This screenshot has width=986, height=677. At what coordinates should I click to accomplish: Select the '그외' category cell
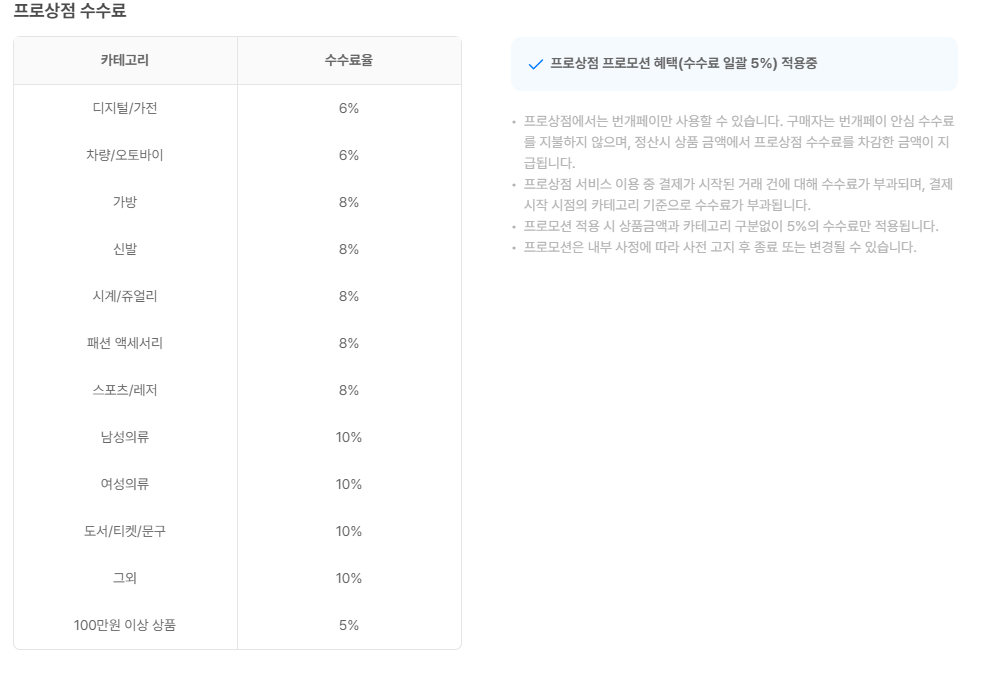125,578
